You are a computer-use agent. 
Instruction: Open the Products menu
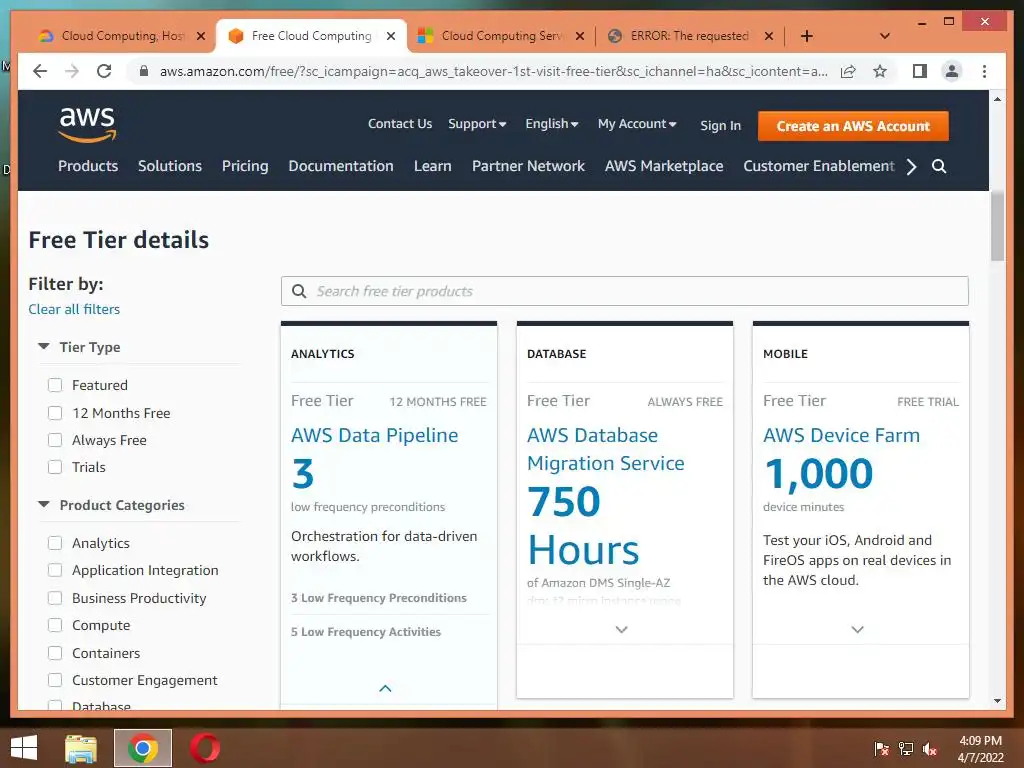pos(88,166)
